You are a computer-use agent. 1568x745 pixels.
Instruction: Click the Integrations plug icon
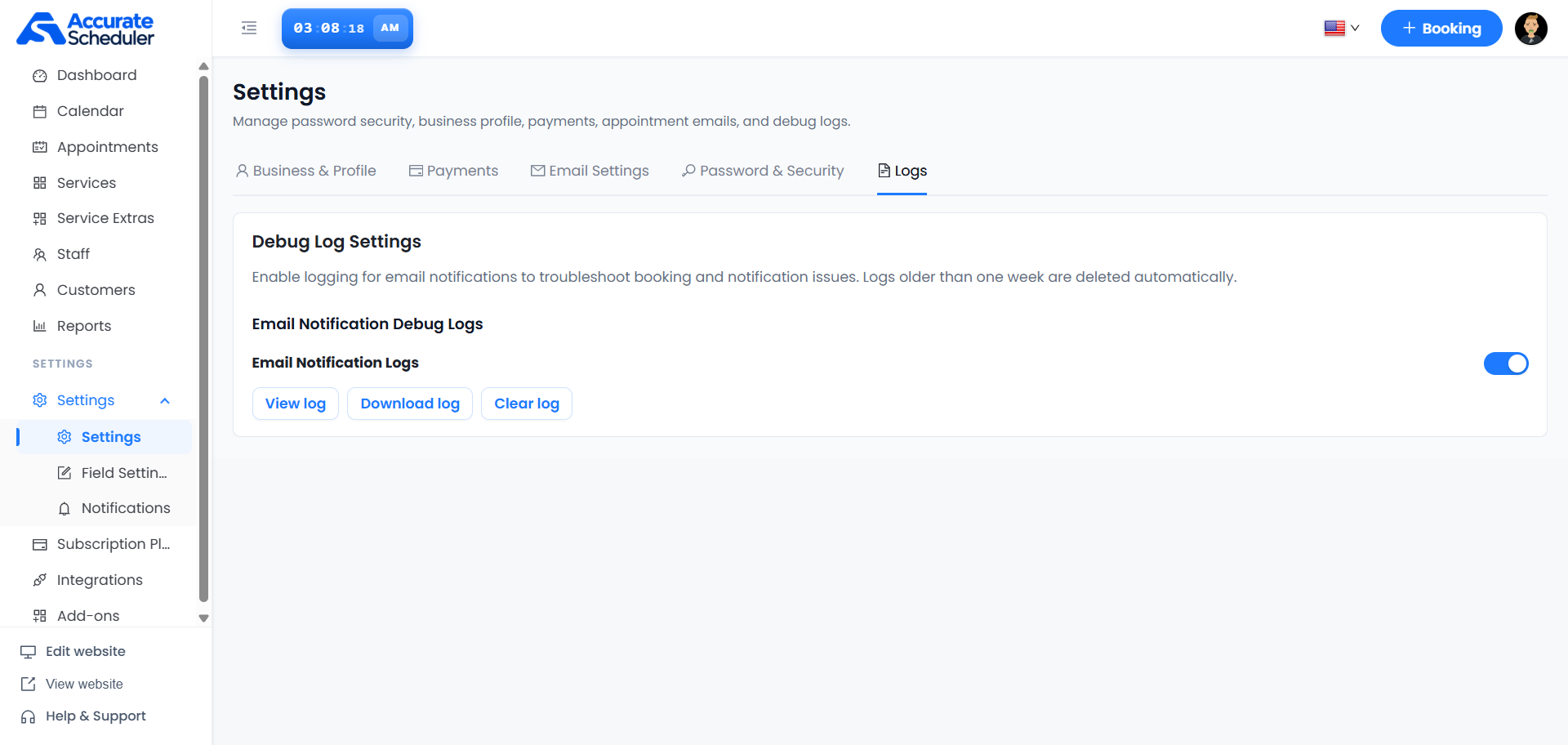pyautogui.click(x=39, y=580)
